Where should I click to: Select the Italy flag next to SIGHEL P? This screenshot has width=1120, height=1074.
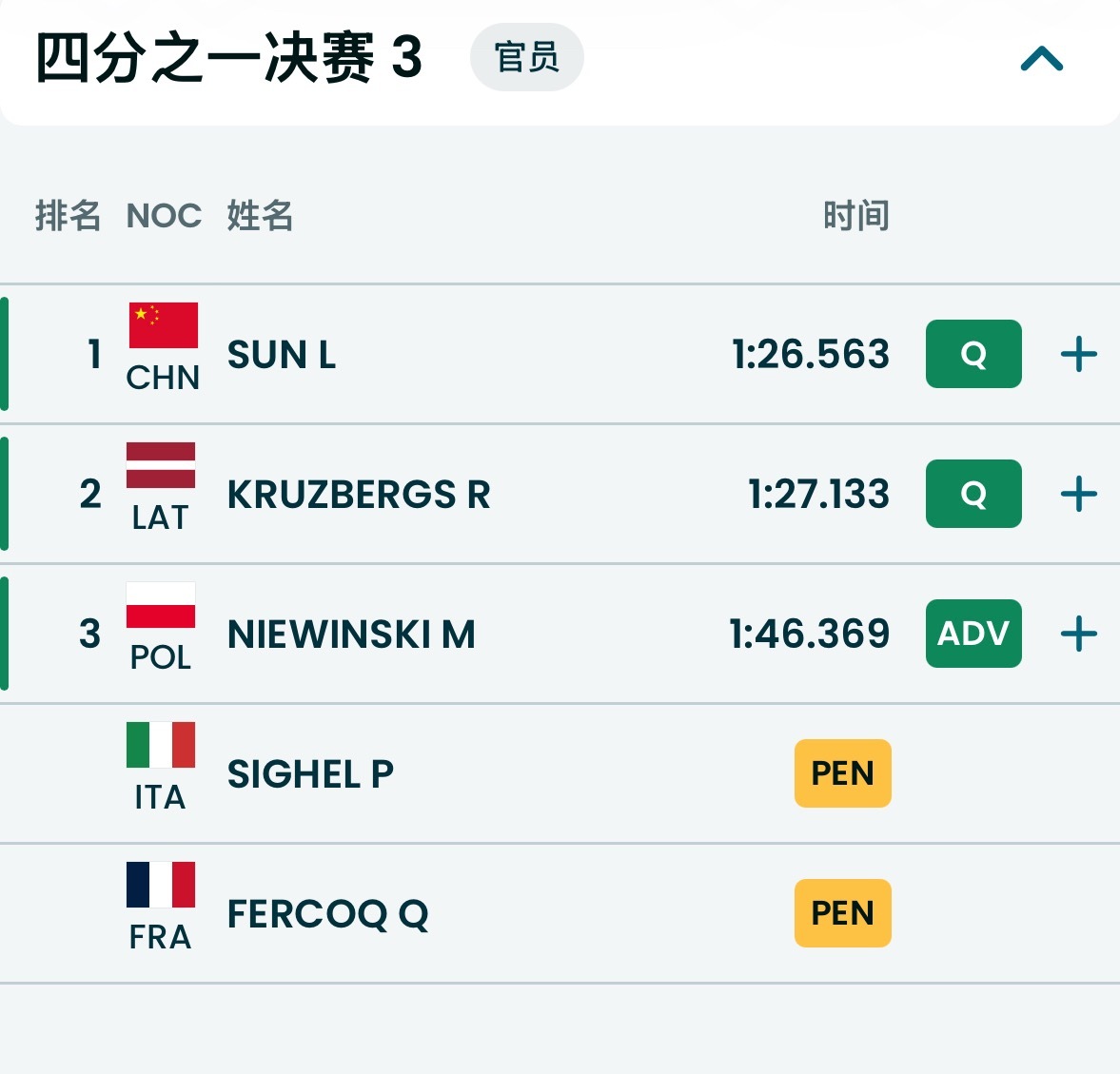[x=160, y=749]
